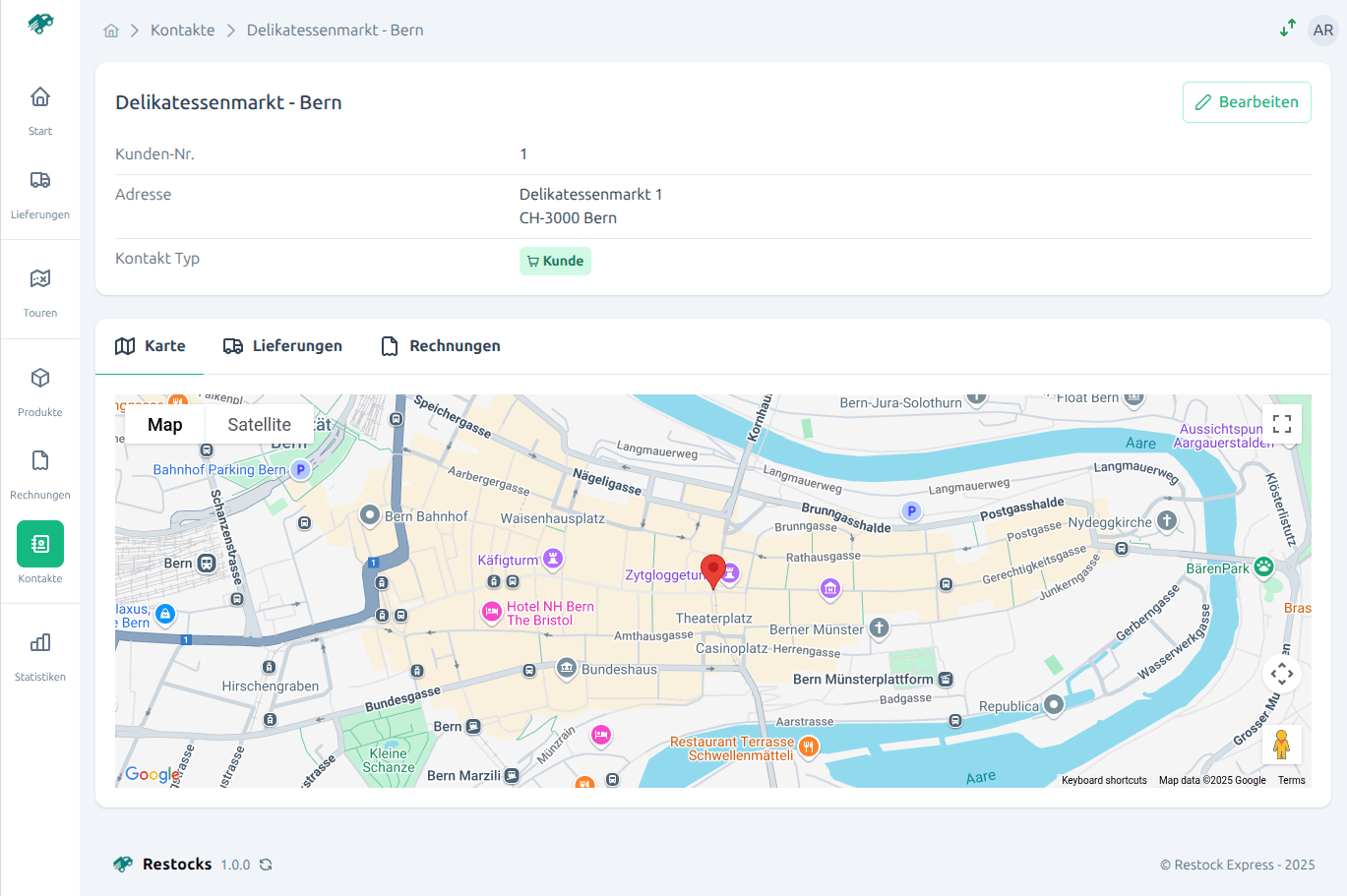The height and width of the screenshot is (896, 1347).
Task: Click the Bearbeiten button
Action: click(1247, 102)
